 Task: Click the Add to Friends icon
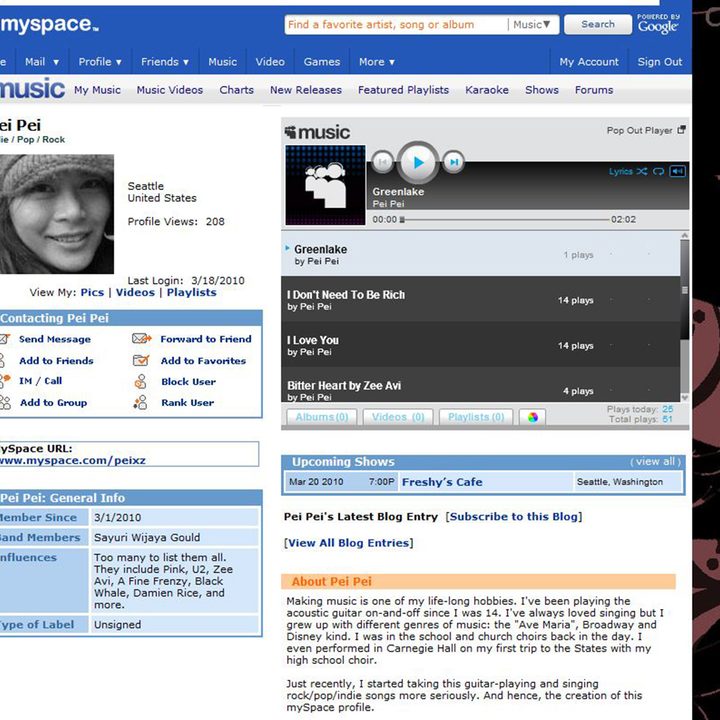pyautogui.click(x=2, y=360)
